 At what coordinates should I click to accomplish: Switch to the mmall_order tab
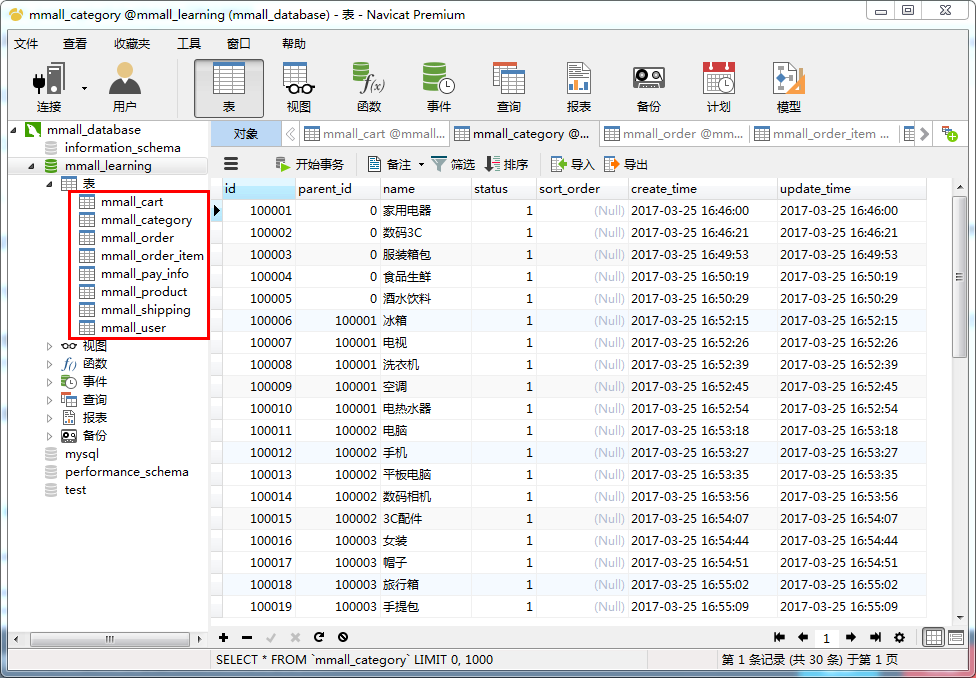point(675,133)
